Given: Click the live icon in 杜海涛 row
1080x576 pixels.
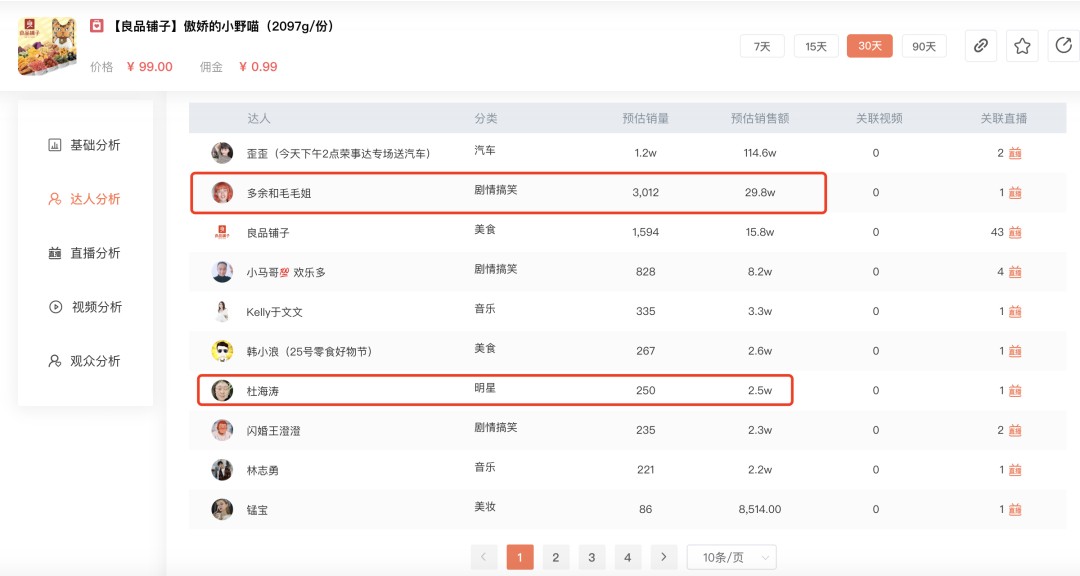Looking at the screenshot, I should tap(1015, 391).
